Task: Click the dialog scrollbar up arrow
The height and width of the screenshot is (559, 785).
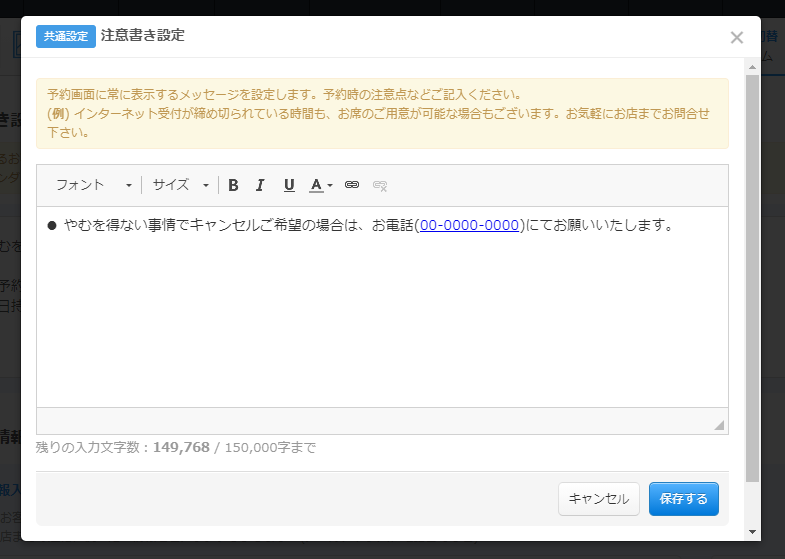Action: click(753, 65)
